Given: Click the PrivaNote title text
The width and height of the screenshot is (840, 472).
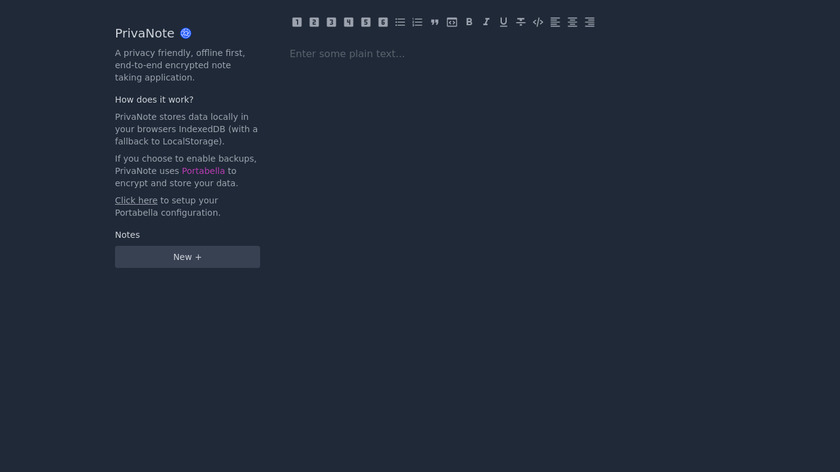Looking at the screenshot, I should point(145,33).
